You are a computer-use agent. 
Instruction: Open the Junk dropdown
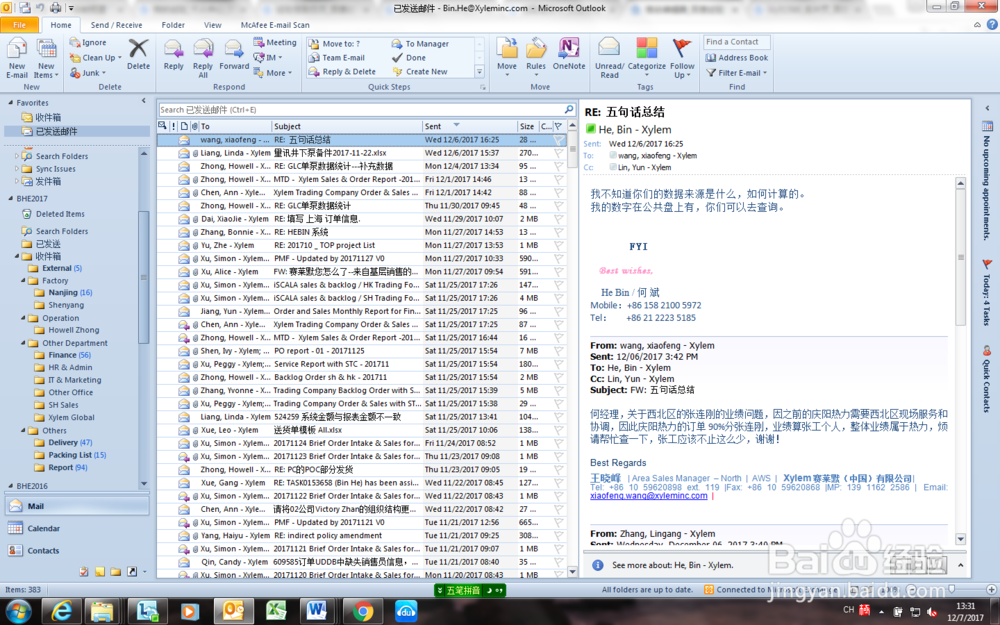point(88,73)
